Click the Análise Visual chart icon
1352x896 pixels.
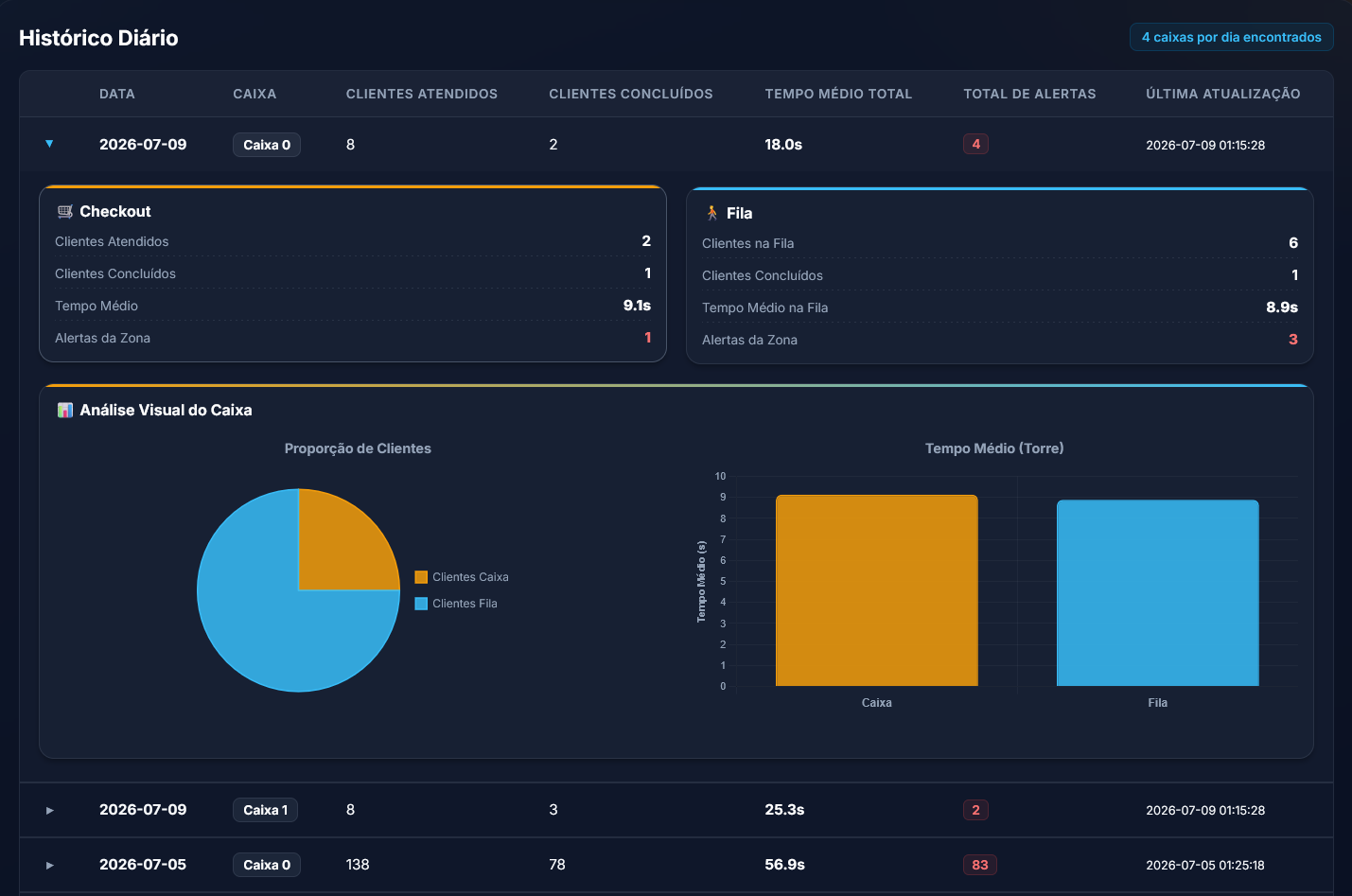point(64,410)
